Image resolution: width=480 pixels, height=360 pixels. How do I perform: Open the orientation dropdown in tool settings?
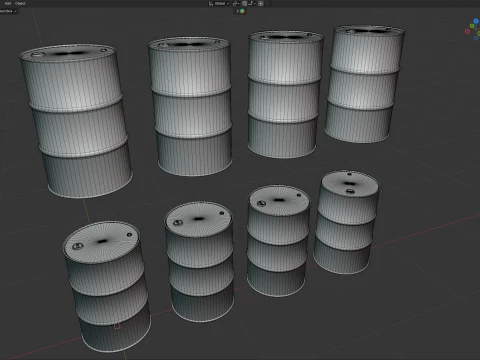click(8, 11)
